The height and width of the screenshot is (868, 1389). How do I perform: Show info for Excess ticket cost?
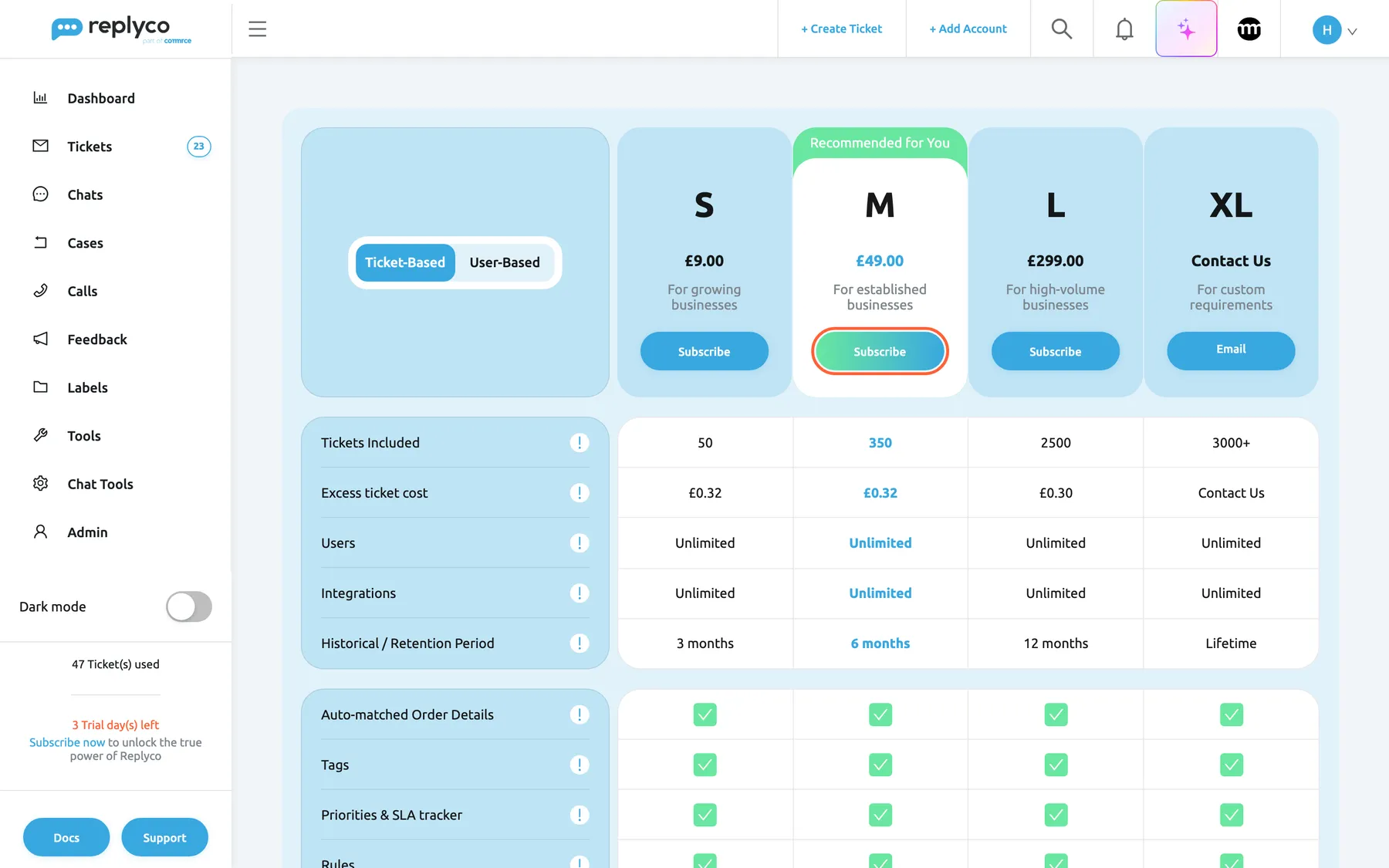(580, 492)
